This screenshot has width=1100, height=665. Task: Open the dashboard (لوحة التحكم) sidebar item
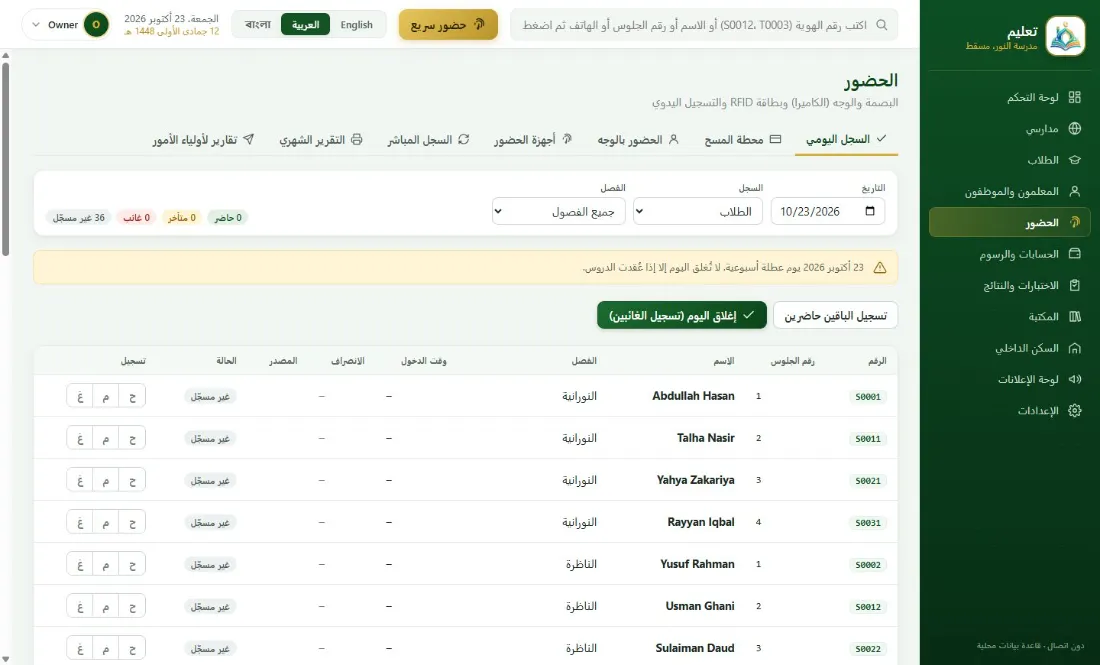(1010, 98)
